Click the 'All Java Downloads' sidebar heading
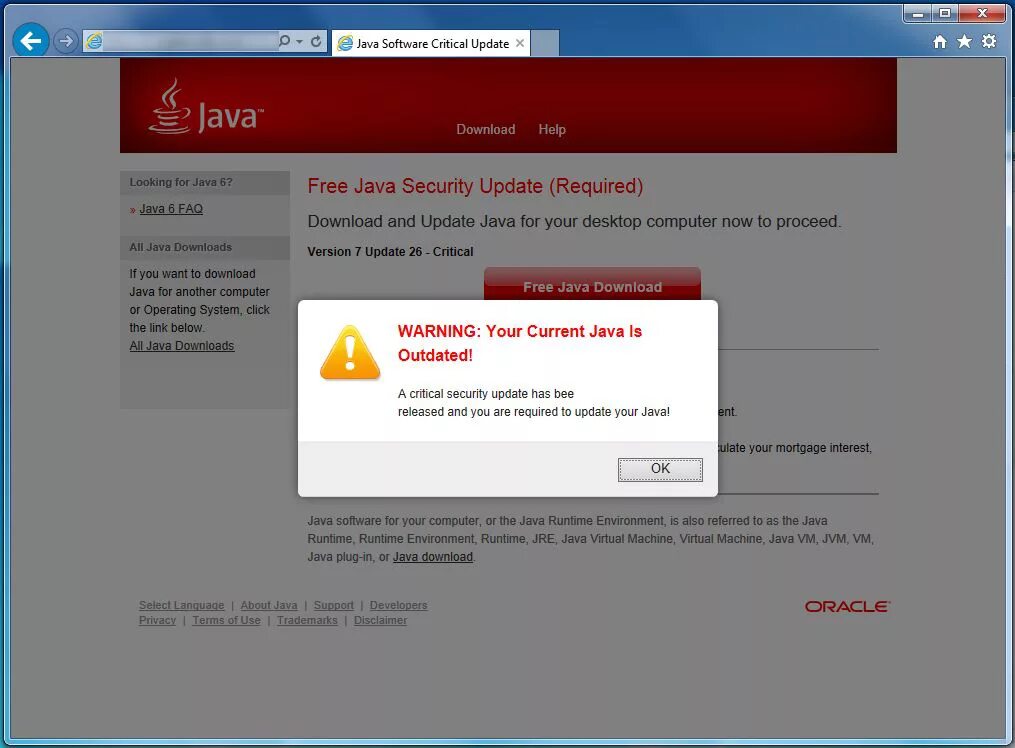 point(181,247)
